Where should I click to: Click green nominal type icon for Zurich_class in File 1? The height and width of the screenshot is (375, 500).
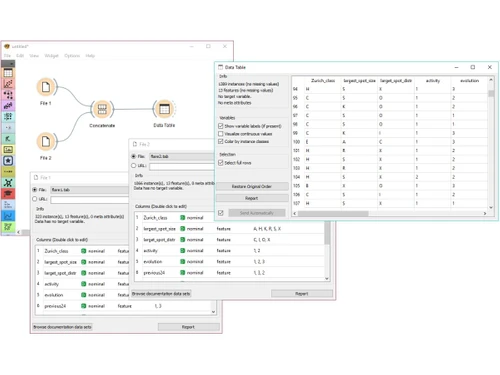pos(84,251)
